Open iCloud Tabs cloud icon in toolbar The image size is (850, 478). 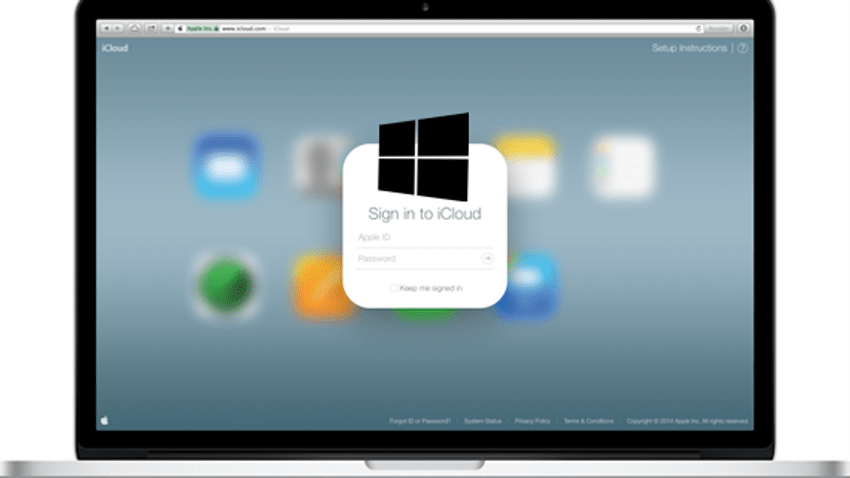[134, 28]
